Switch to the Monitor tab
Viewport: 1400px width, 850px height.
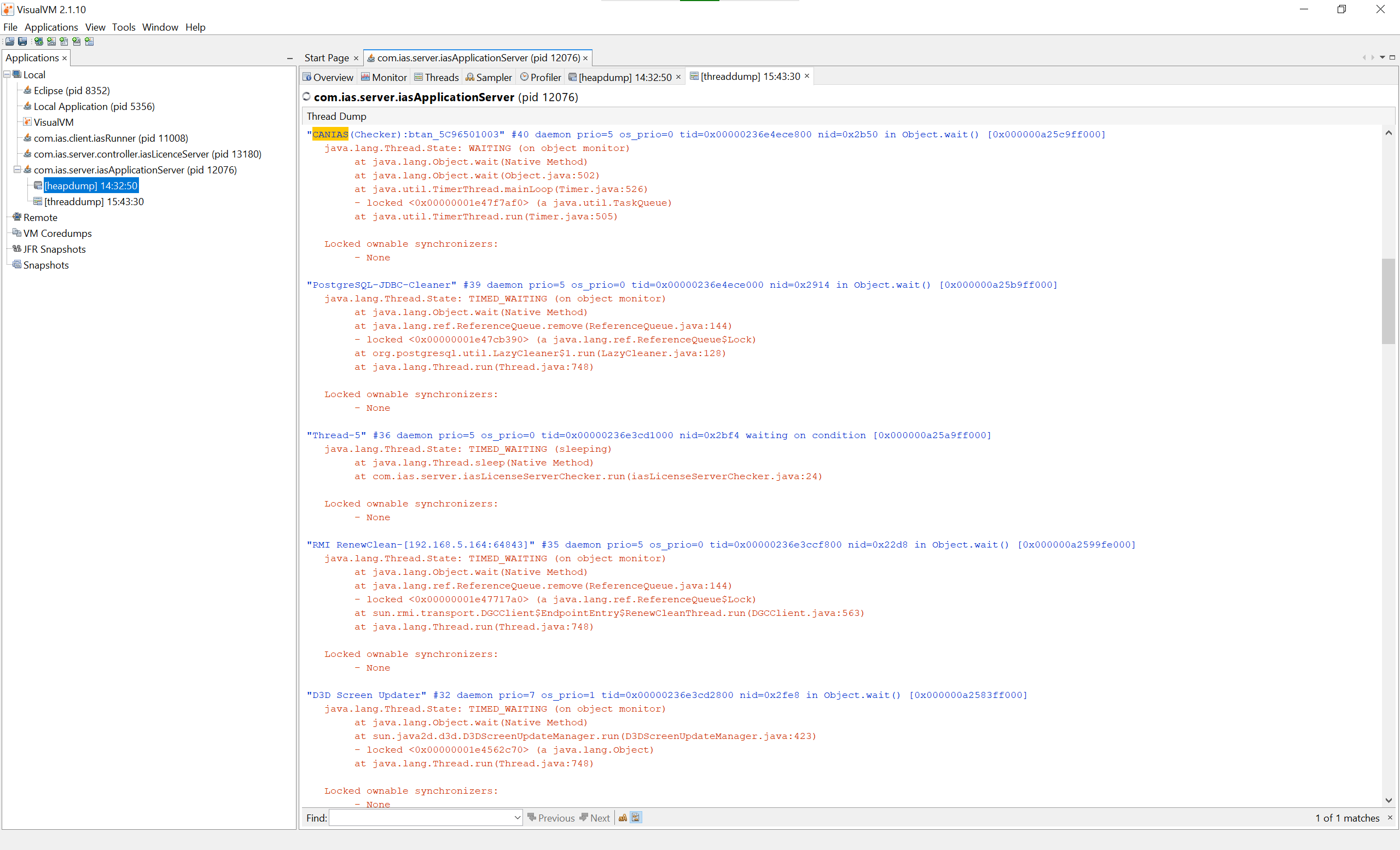384,77
